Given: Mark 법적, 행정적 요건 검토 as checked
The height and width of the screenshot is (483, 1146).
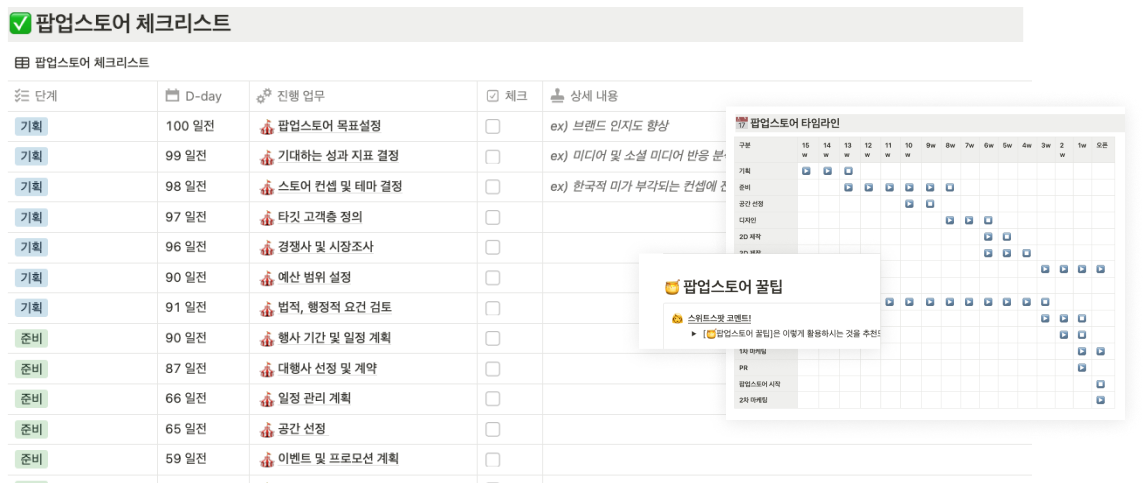Looking at the screenshot, I should pyautogui.click(x=493, y=308).
